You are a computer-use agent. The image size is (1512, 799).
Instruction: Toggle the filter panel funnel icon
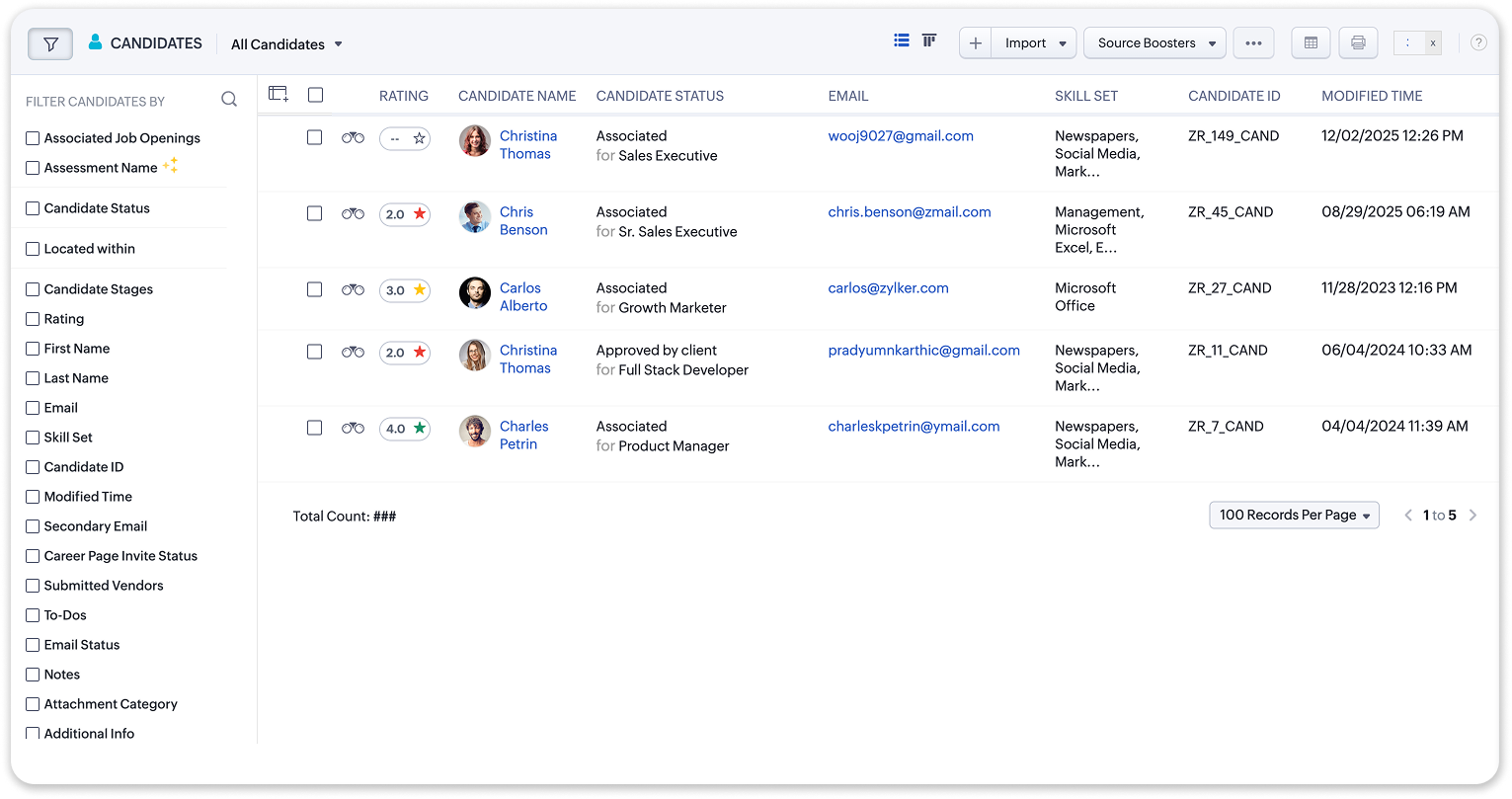[x=50, y=43]
